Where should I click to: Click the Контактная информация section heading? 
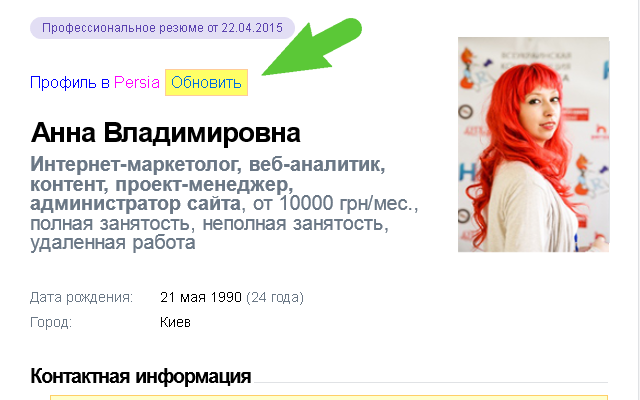click(x=141, y=376)
